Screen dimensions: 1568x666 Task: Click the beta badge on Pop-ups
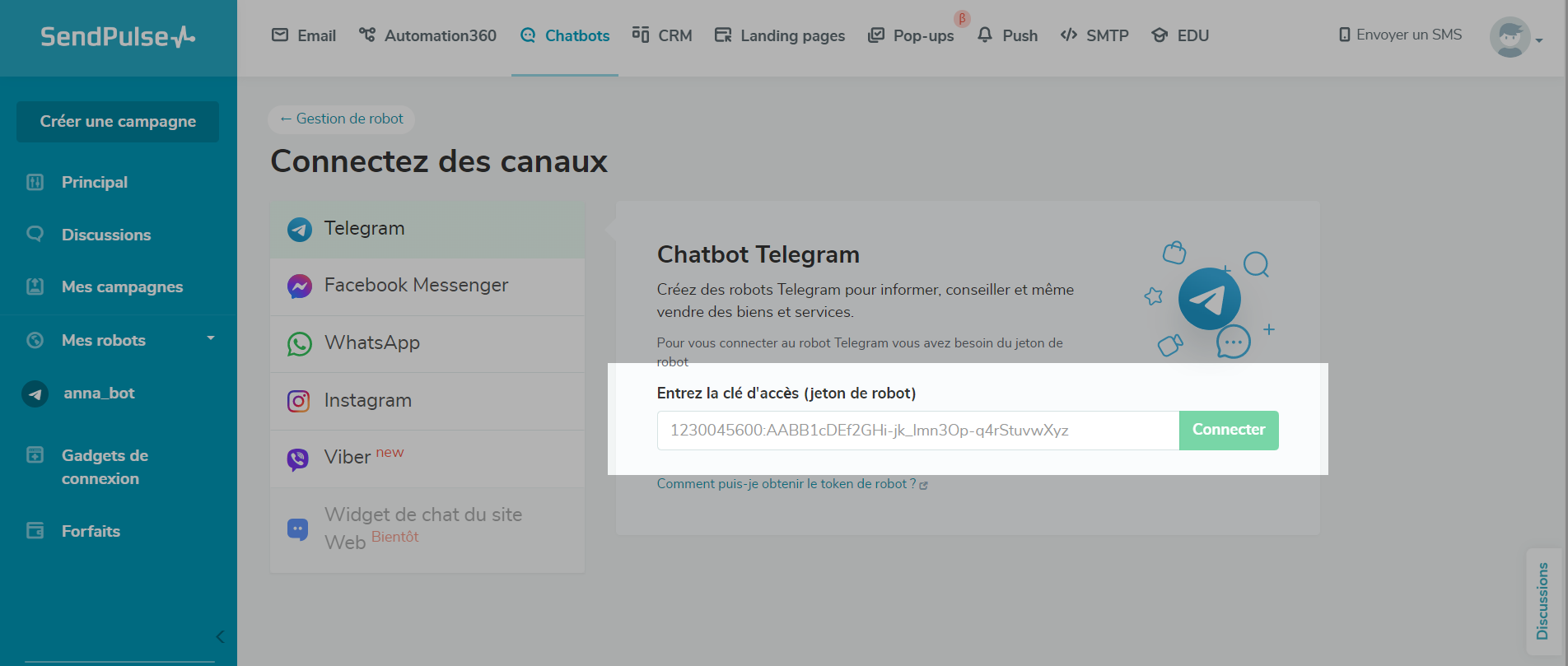pyautogui.click(x=962, y=18)
